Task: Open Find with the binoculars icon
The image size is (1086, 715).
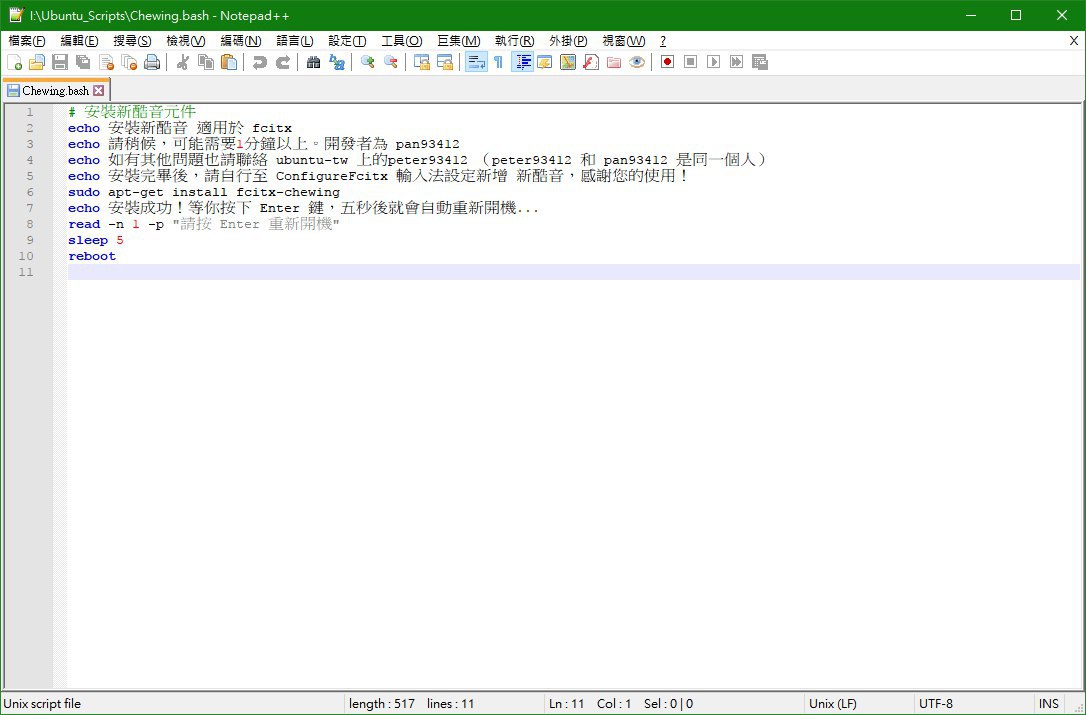Action: (x=313, y=62)
